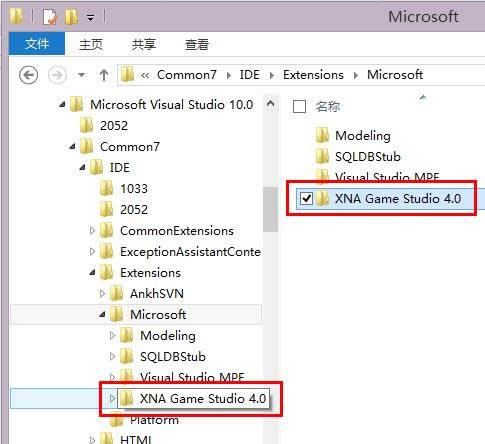Go up one folder level

(x=104, y=75)
